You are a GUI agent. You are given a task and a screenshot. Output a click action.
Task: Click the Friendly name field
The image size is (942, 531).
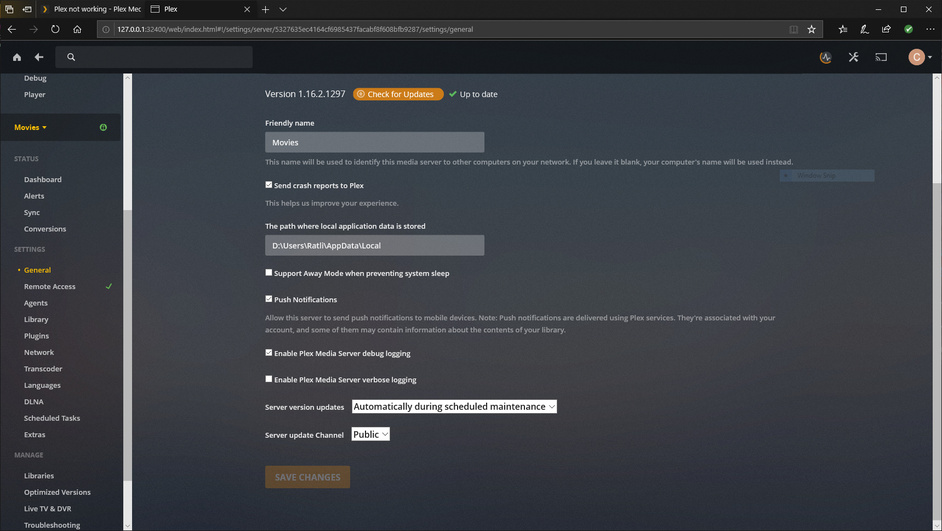(374, 142)
